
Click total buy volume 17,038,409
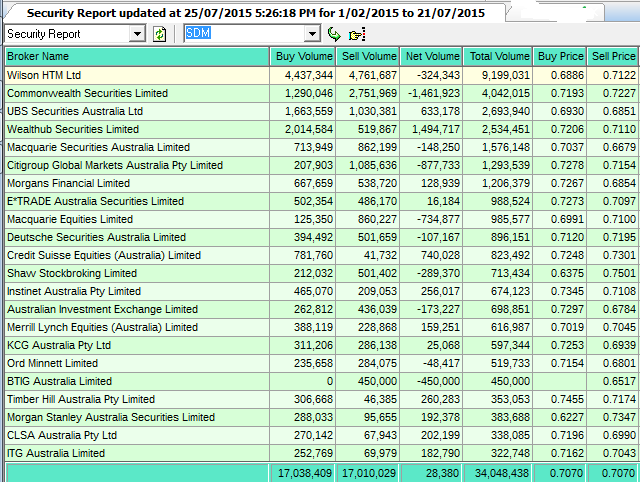305,473
